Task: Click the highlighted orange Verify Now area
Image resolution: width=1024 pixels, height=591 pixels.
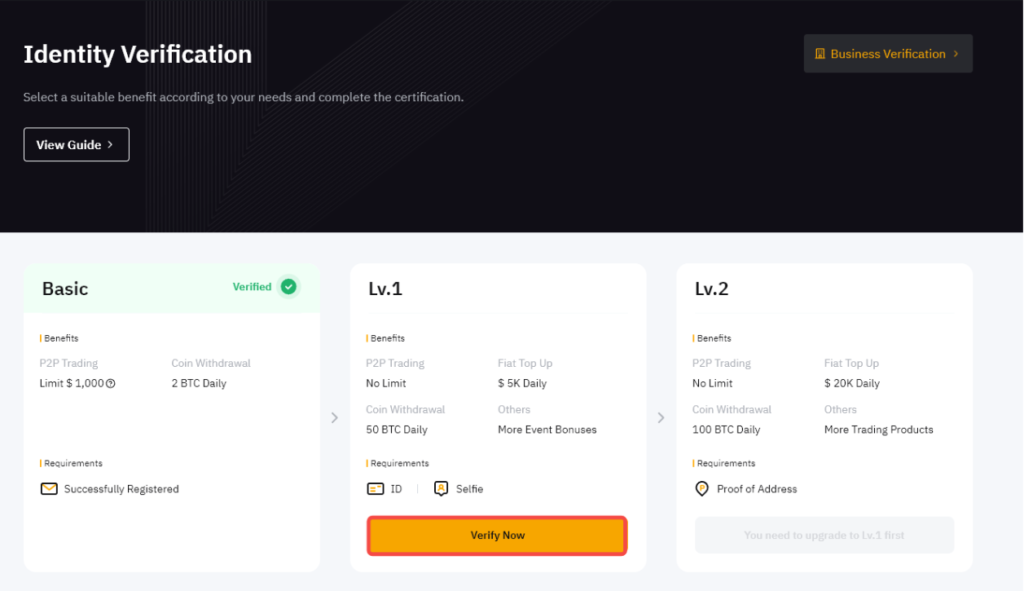Action: pyautogui.click(x=497, y=535)
